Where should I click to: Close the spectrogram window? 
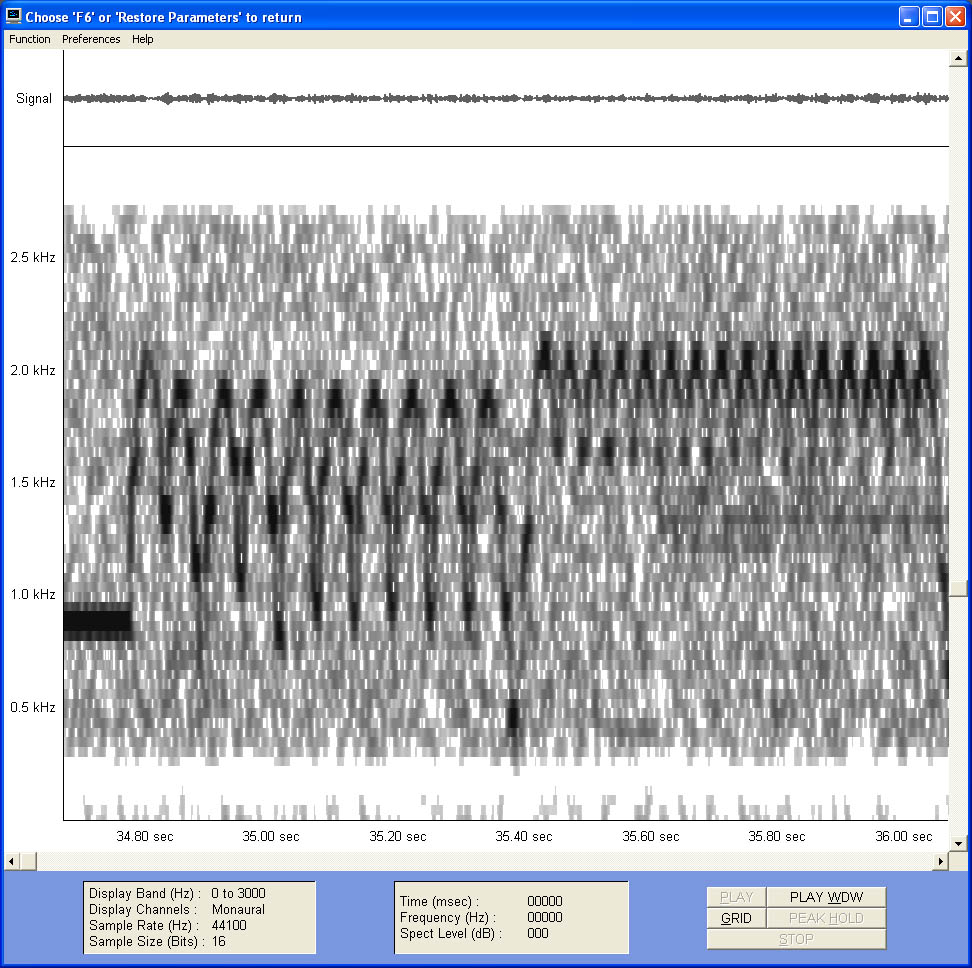(955, 17)
